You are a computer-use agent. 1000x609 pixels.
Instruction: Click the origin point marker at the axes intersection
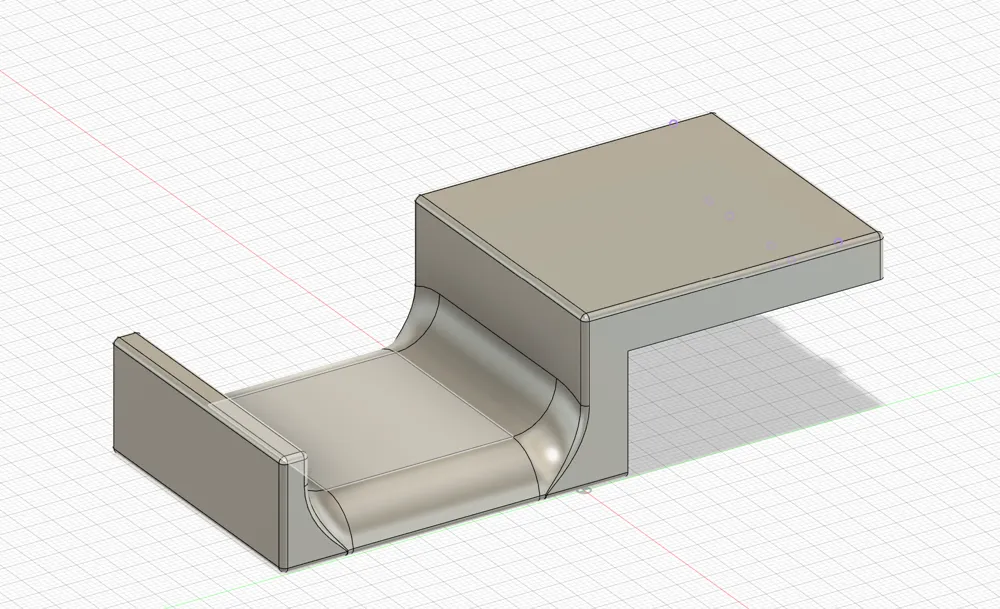click(584, 490)
